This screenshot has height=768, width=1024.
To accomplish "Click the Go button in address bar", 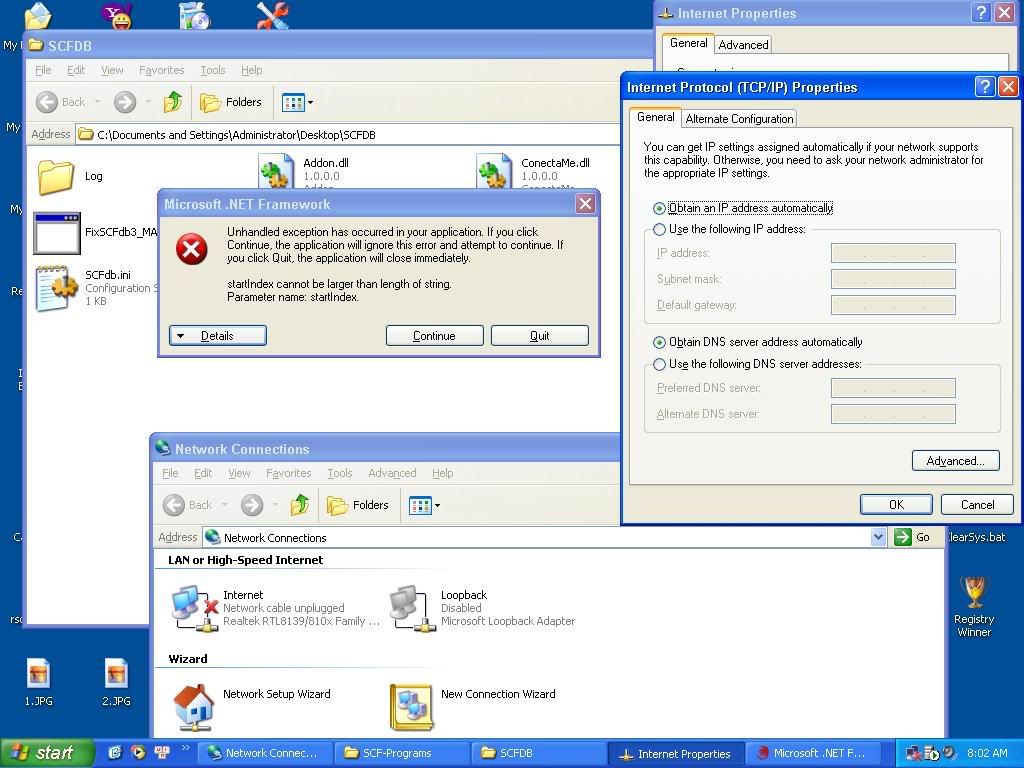I will pos(912,537).
